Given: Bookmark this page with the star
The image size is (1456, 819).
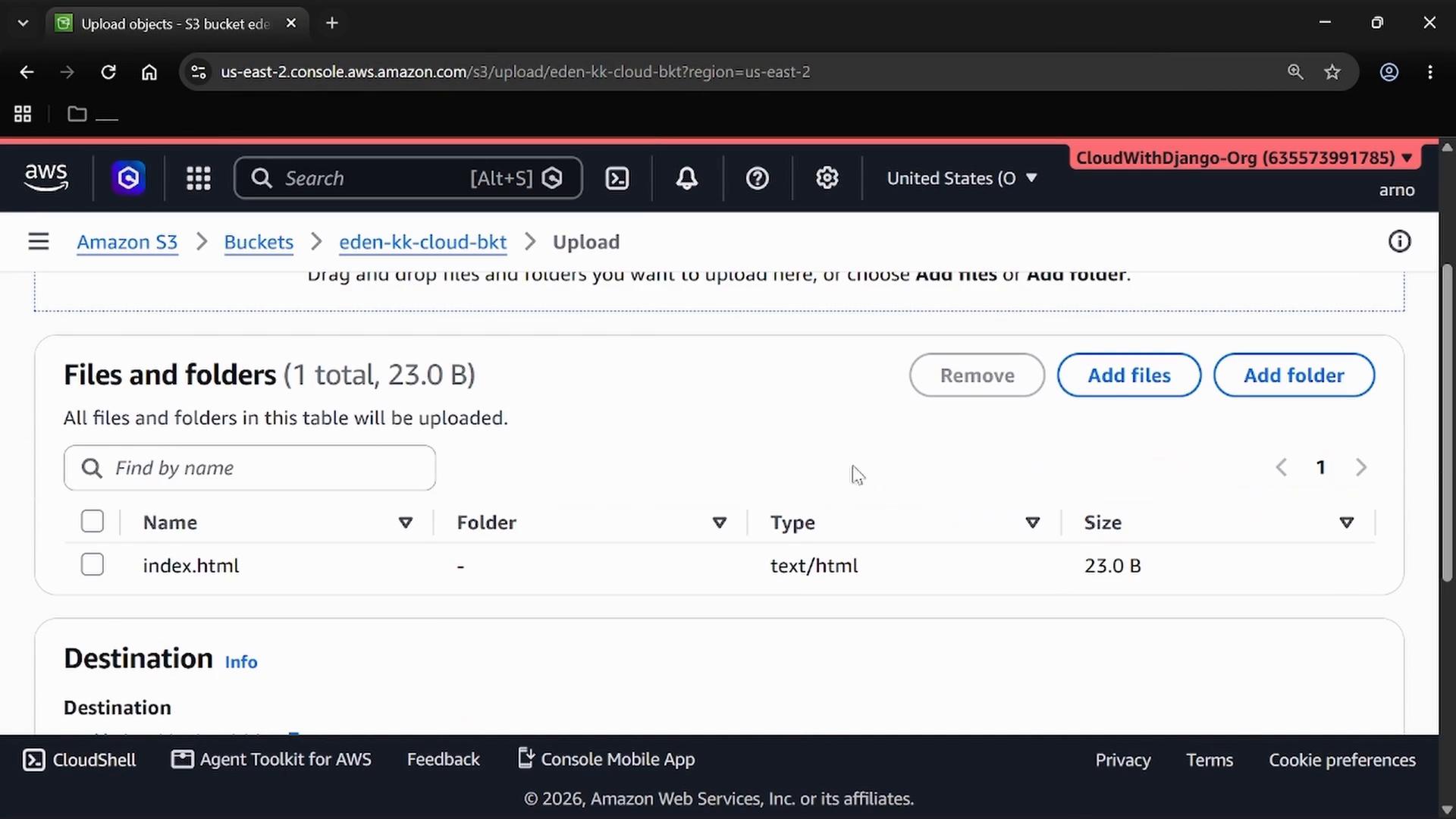Looking at the screenshot, I should 1332,72.
